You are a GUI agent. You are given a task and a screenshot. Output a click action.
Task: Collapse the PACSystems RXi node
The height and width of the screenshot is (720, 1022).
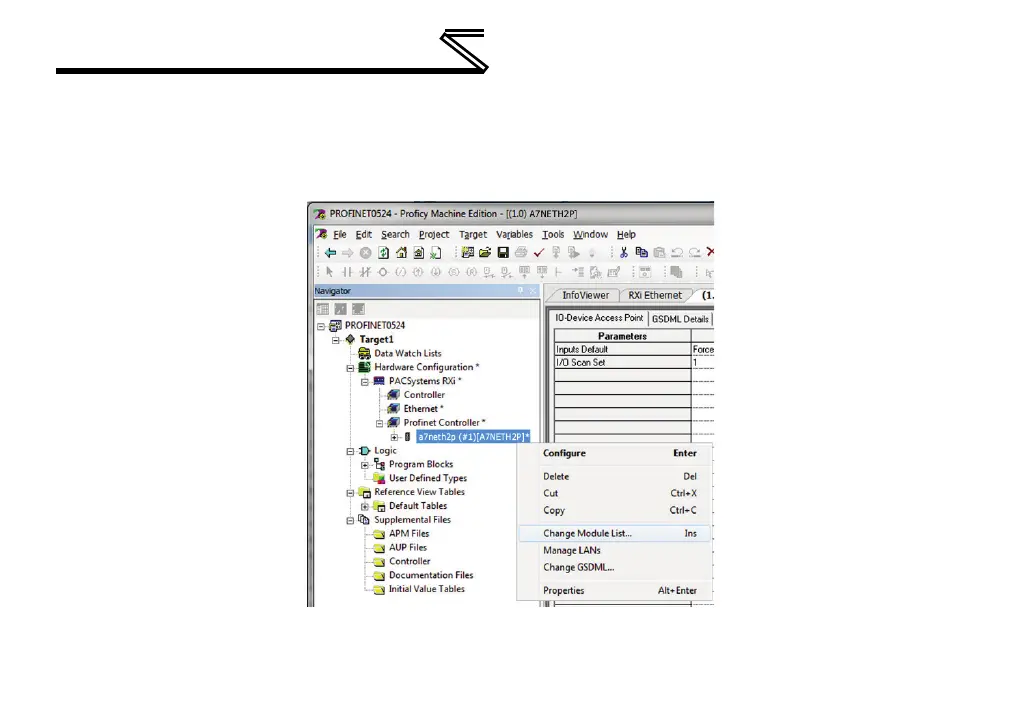click(x=365, y=382)
